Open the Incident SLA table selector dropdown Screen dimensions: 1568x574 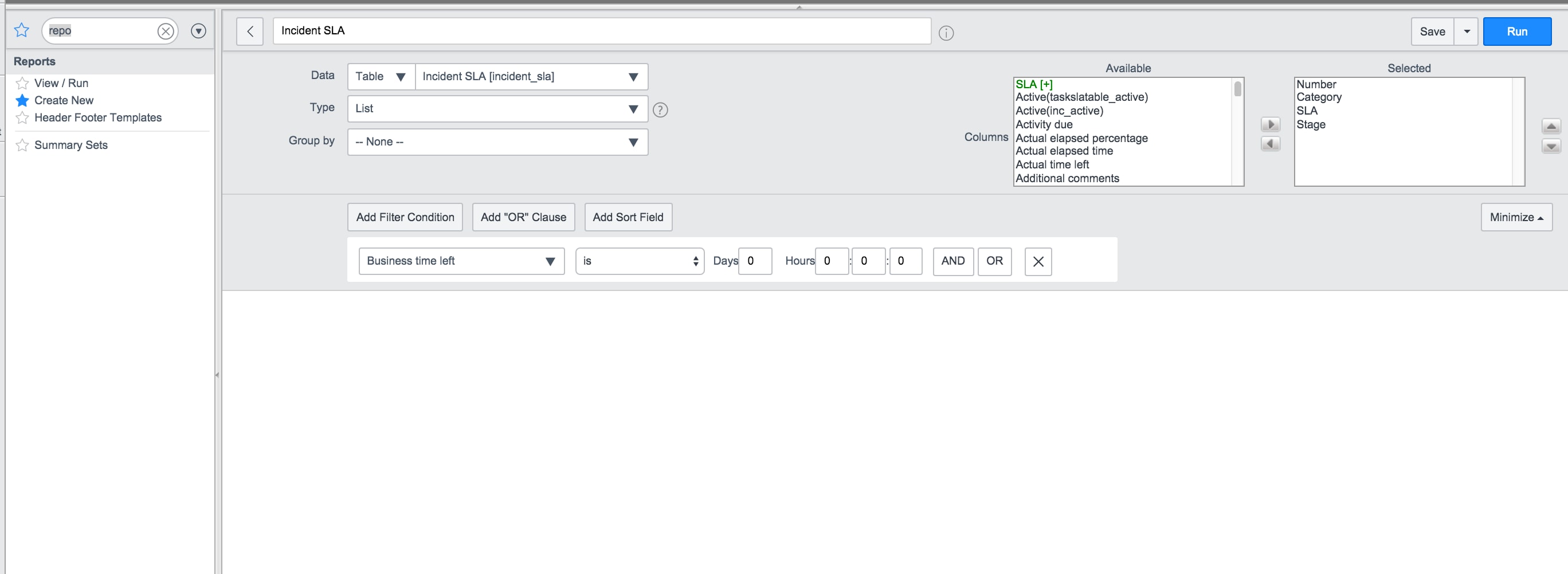pyautogui.click(x=531, y=77)
